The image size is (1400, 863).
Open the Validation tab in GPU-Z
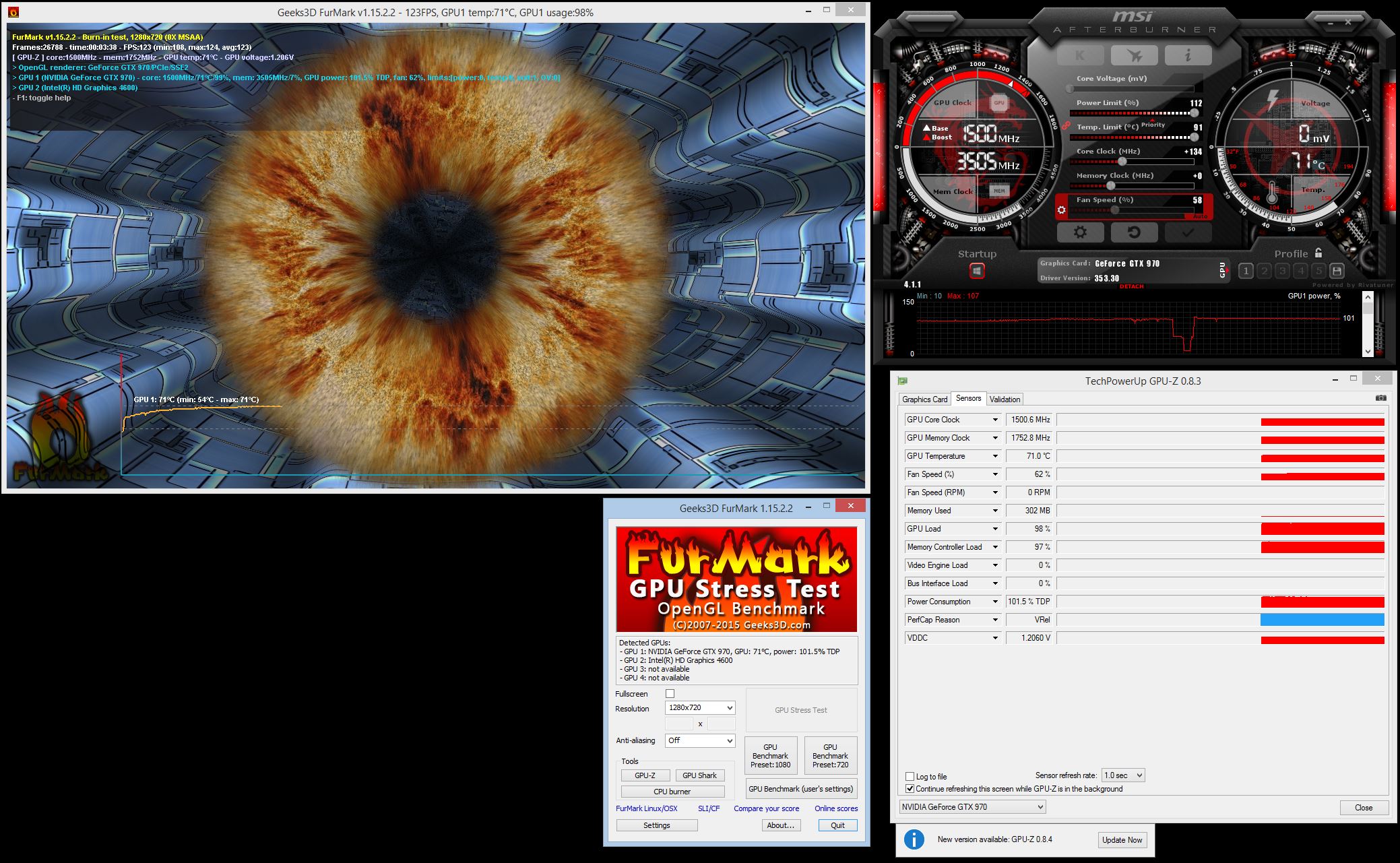(x=1005, y=399)
